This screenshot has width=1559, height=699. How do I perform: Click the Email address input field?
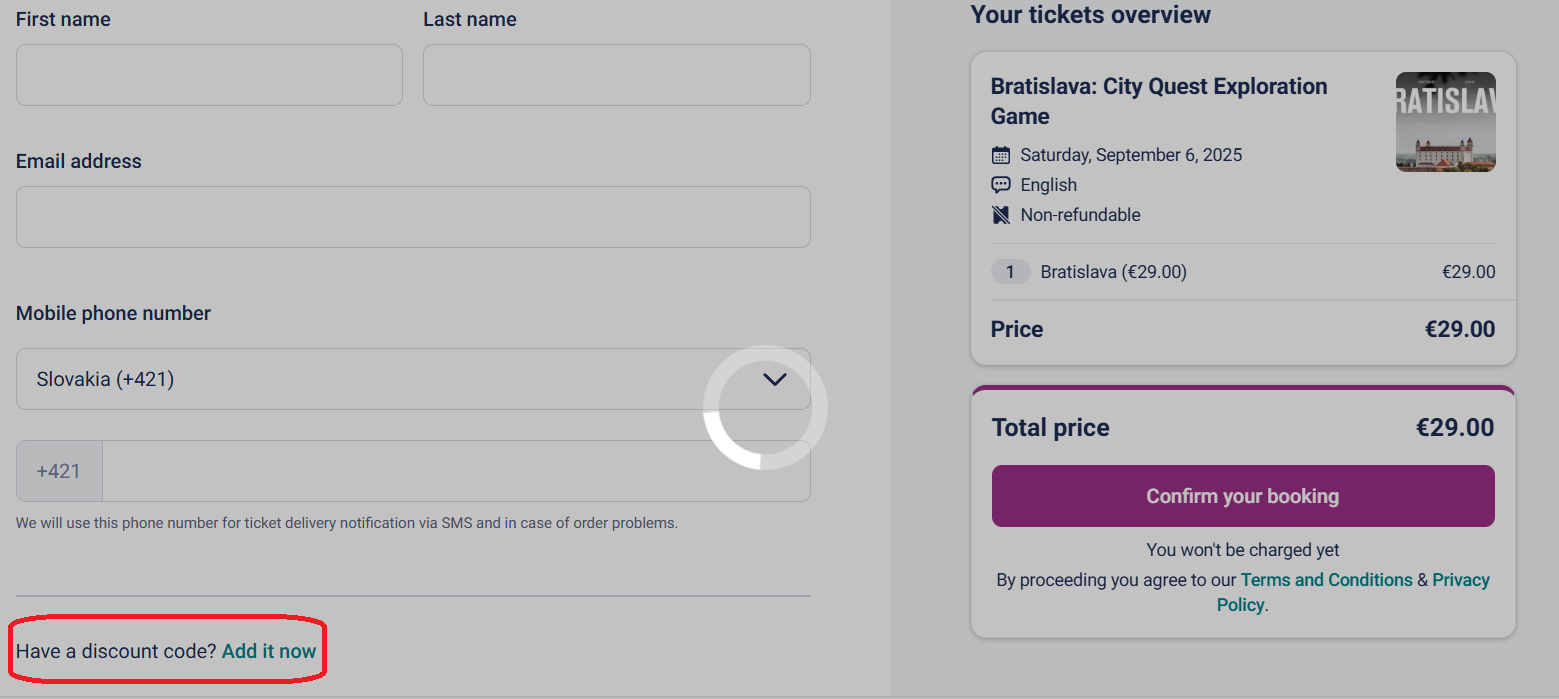pyautogui.click(x=413, y=217)
